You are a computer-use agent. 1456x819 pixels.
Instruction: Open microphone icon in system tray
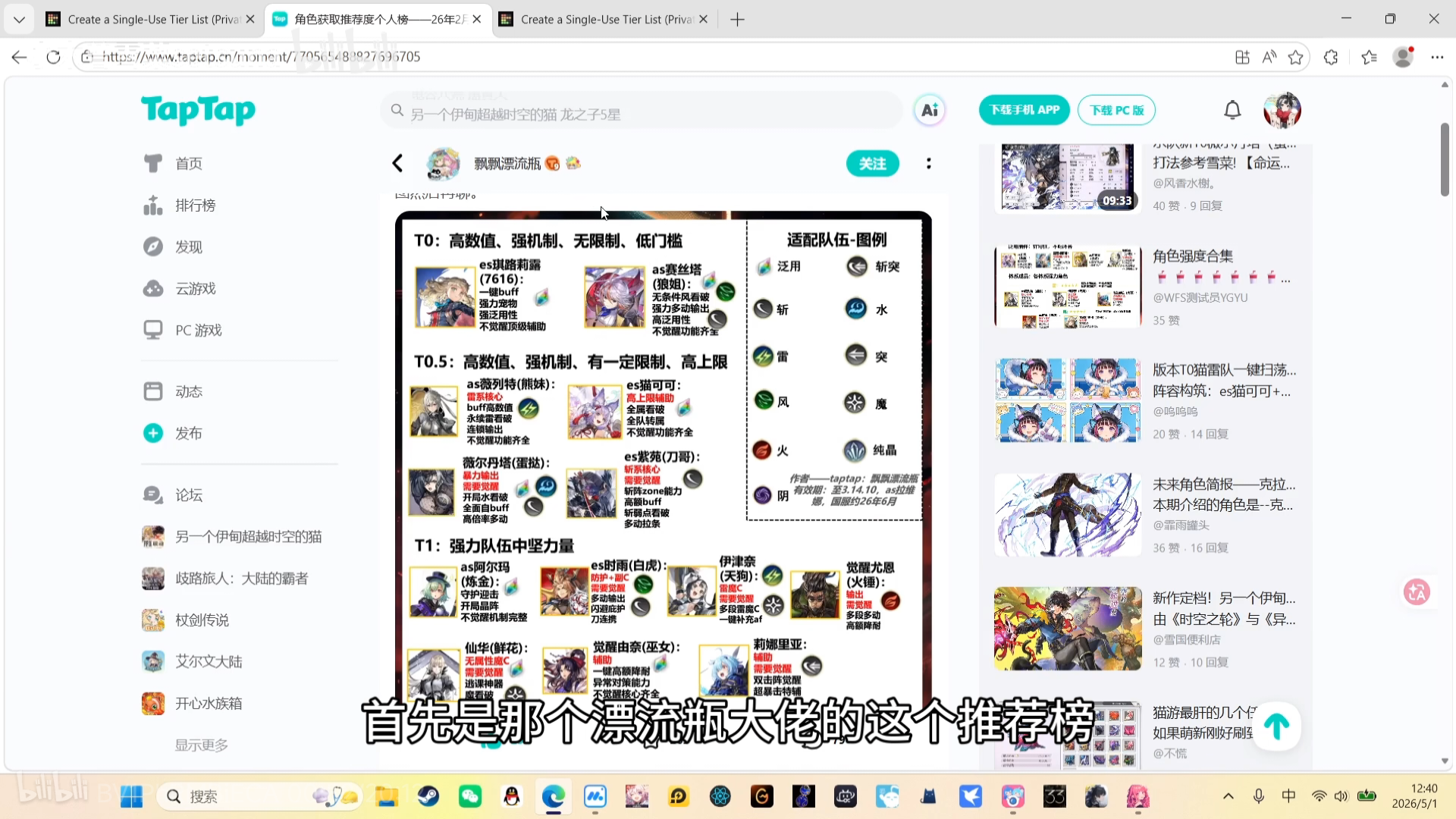pyautogui.click(x=1259, y=796)
